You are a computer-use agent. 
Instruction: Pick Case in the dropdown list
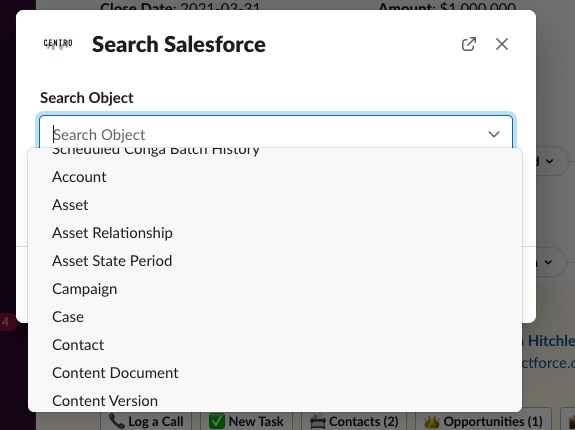click(x=275, y=317)
